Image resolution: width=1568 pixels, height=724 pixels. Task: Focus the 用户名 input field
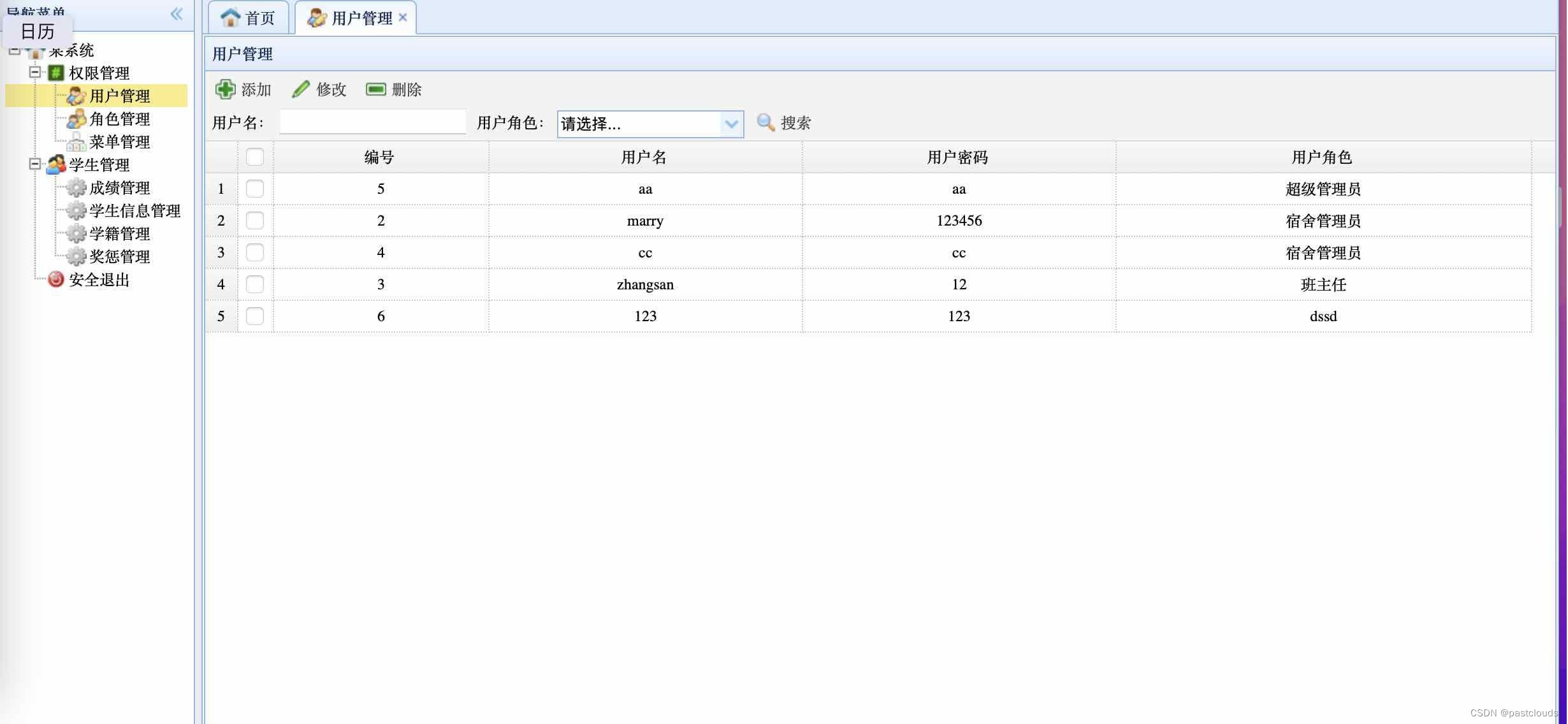(x=373, y=122)
